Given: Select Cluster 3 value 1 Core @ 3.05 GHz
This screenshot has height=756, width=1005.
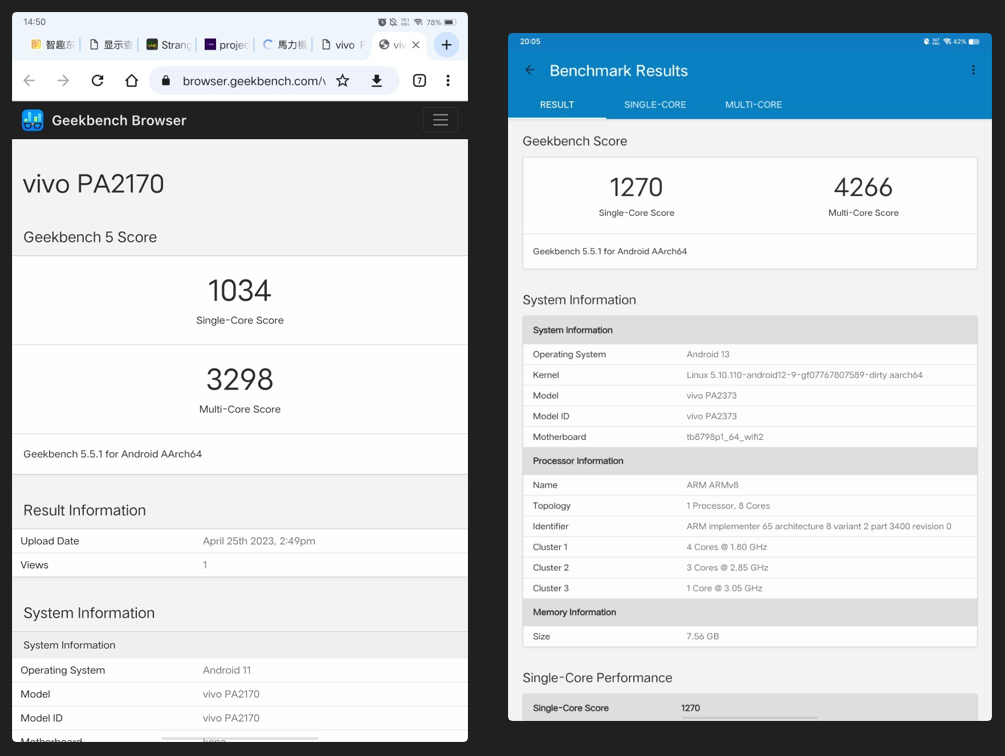Looking at the screenshot, I should click(x=724, y=588).
